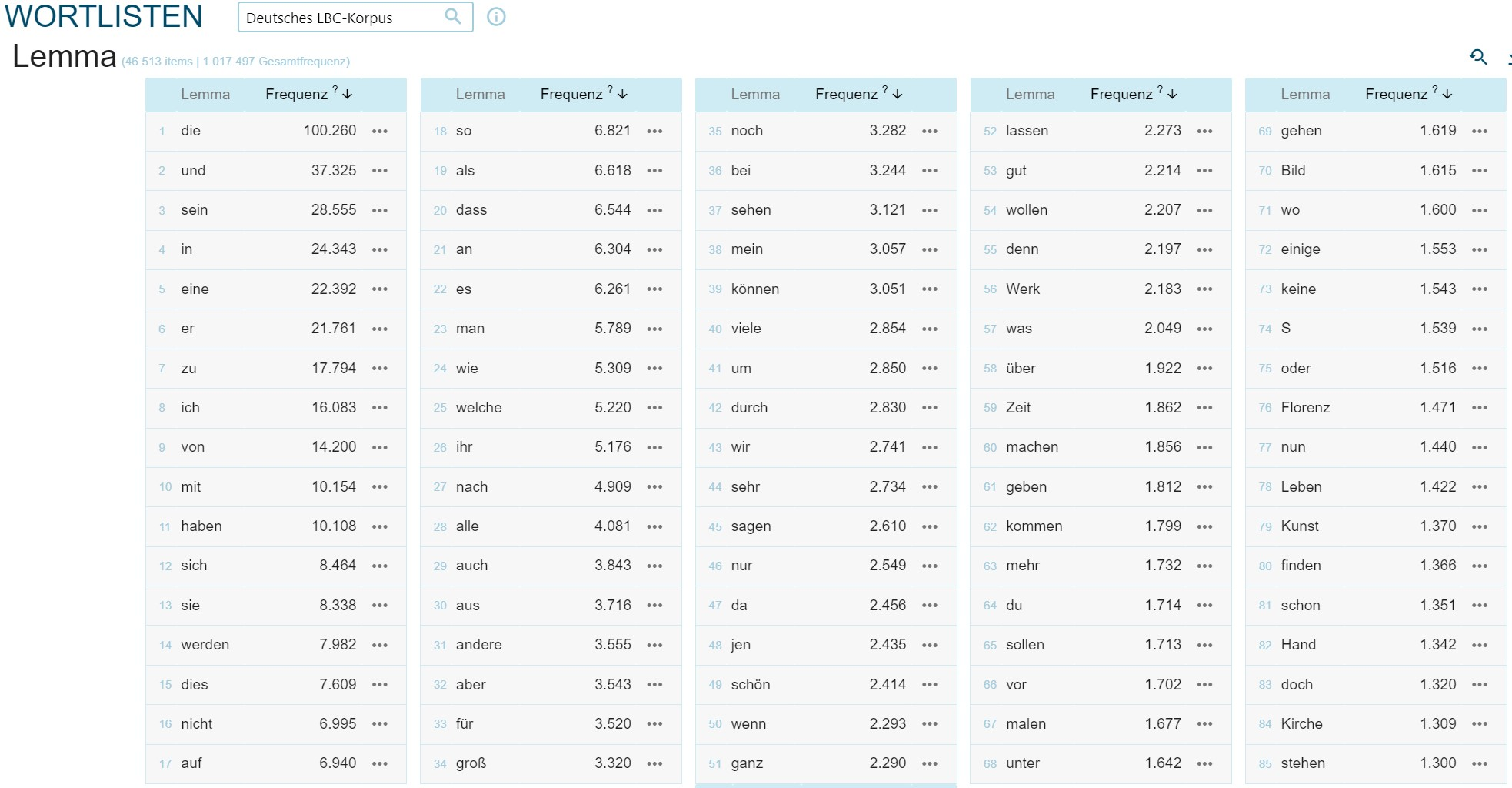Select the lemma 'andere' row
1512x788 pixels.
click(551, 645)
